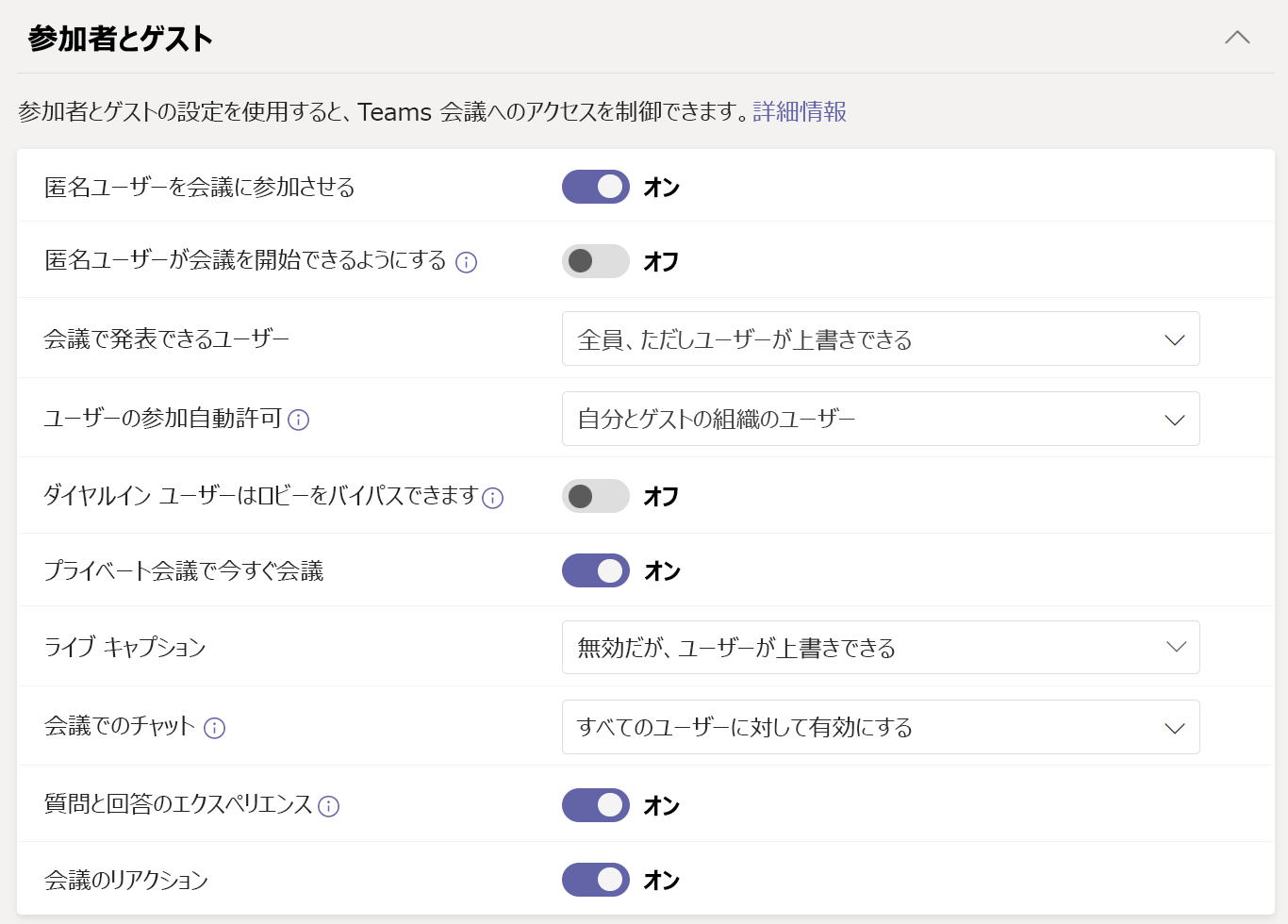Screen dimensions: 1288x924
Task: Open the ライブ キャプション dropdown
Action: (881, 647)
